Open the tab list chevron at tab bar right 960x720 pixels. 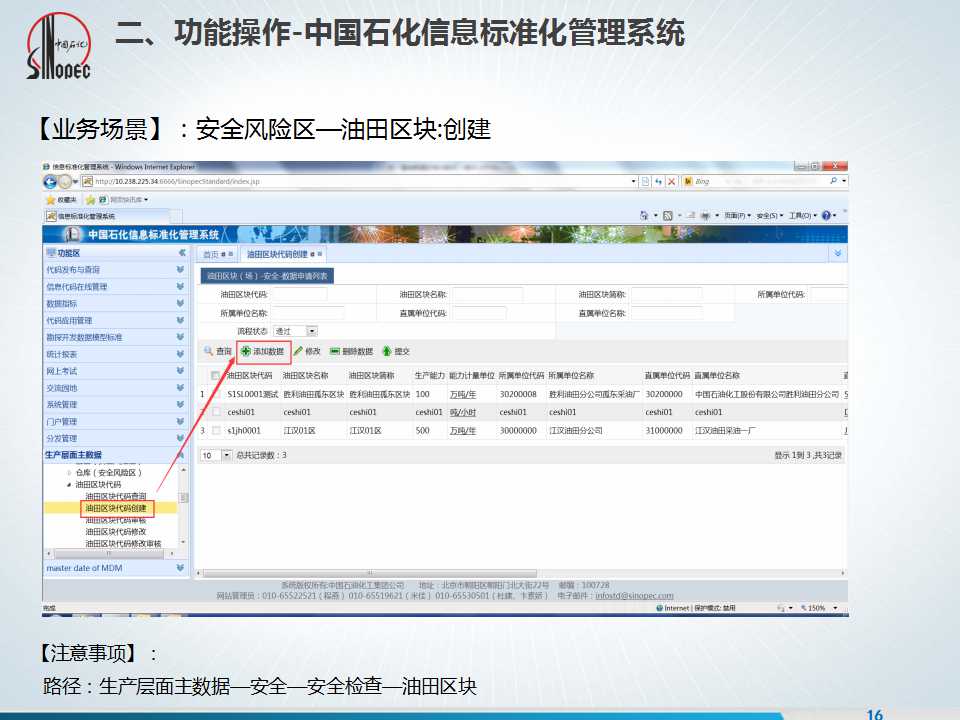pyautogui.click(x=838, y=253)
